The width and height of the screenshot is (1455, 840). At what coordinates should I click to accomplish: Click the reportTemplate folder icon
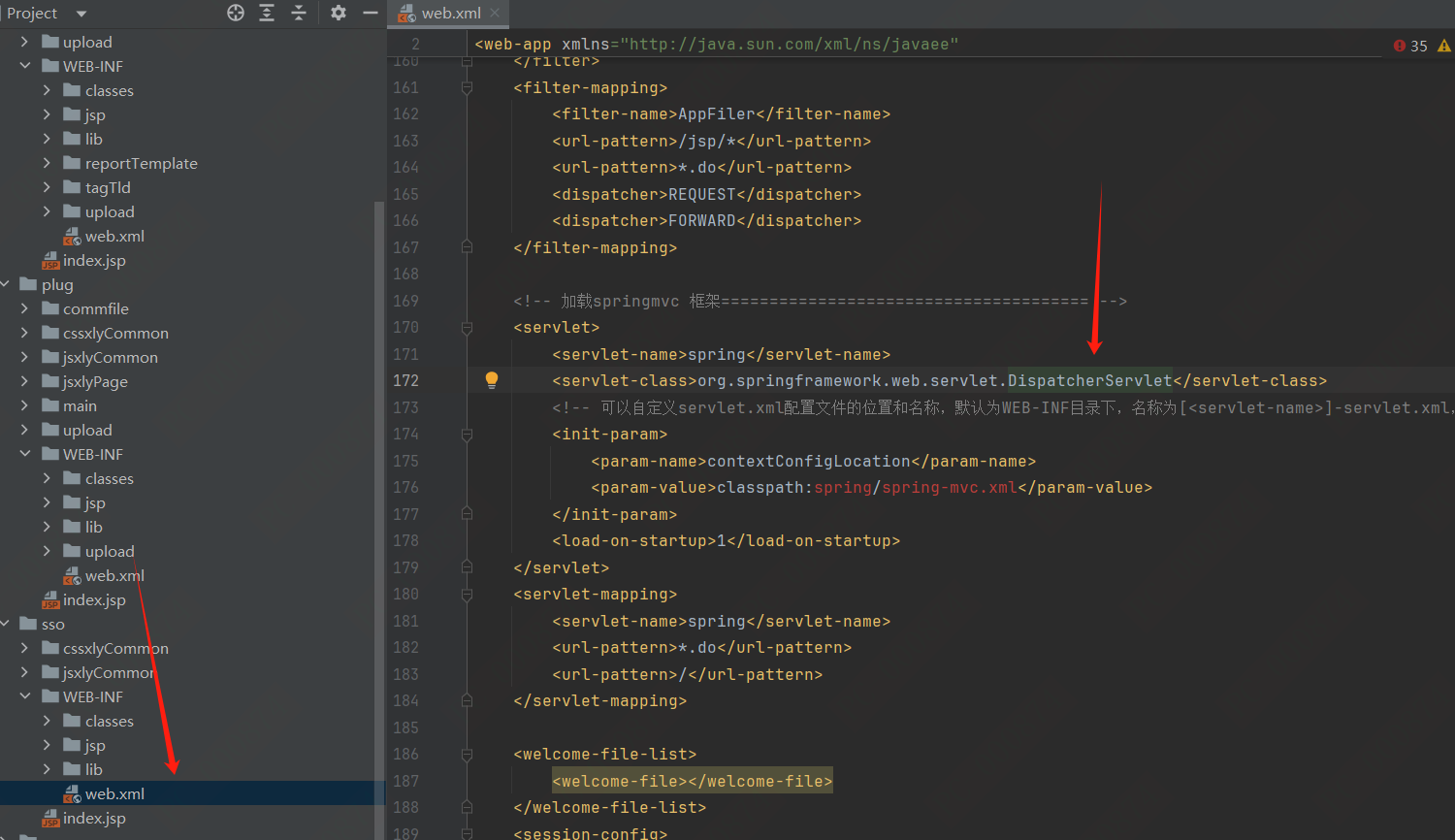[72, 163]
